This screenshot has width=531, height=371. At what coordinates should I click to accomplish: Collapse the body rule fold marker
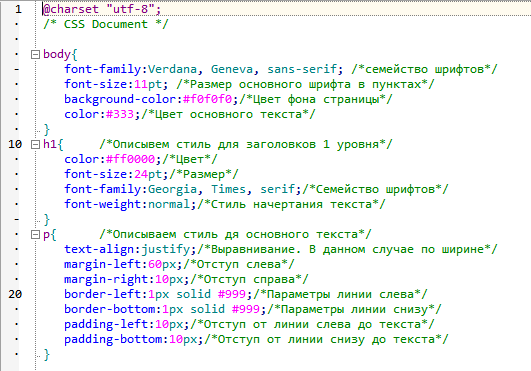click(35, 54)
